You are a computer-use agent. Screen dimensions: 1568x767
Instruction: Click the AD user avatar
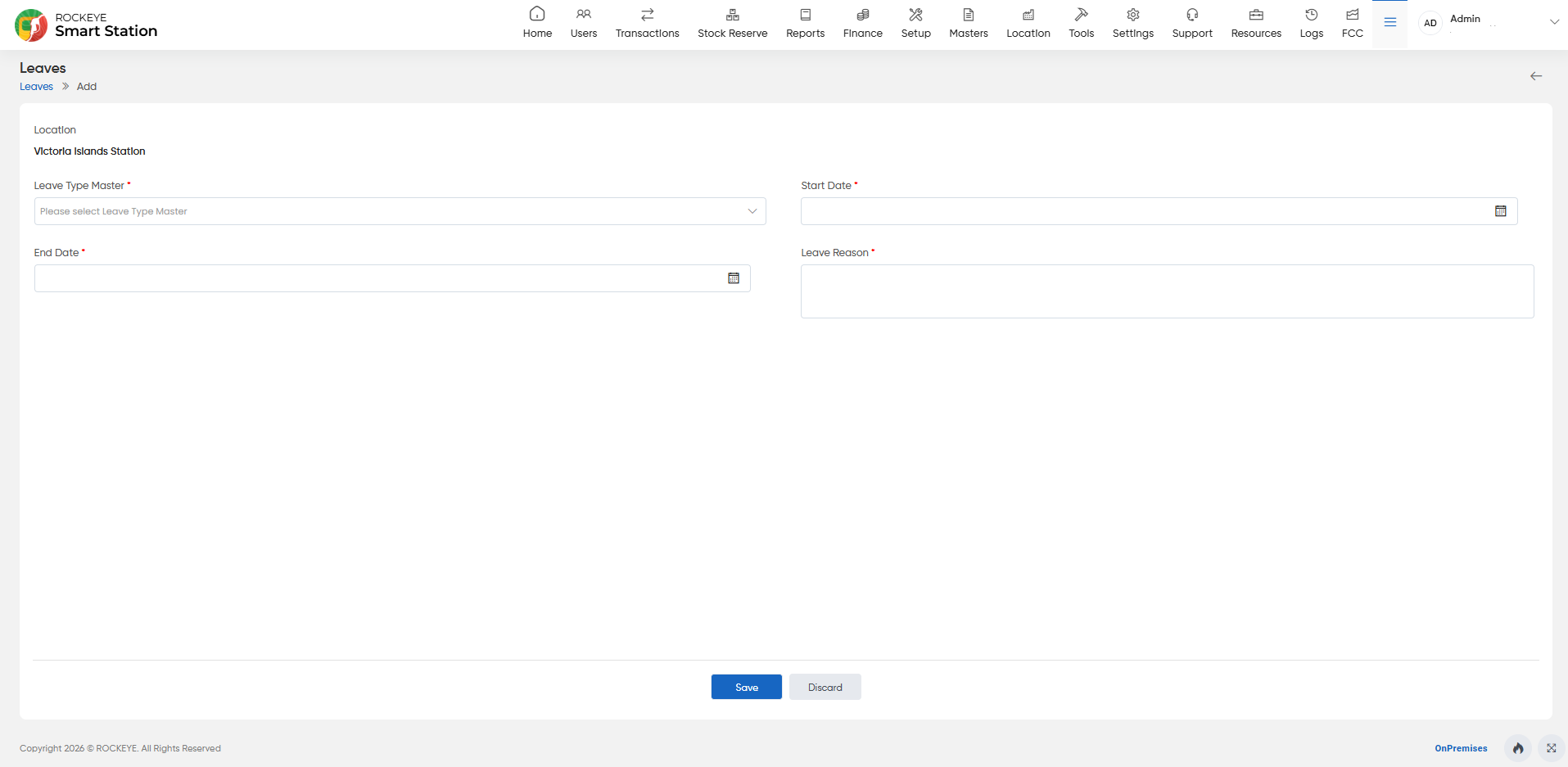click(x=1430, y=23)
